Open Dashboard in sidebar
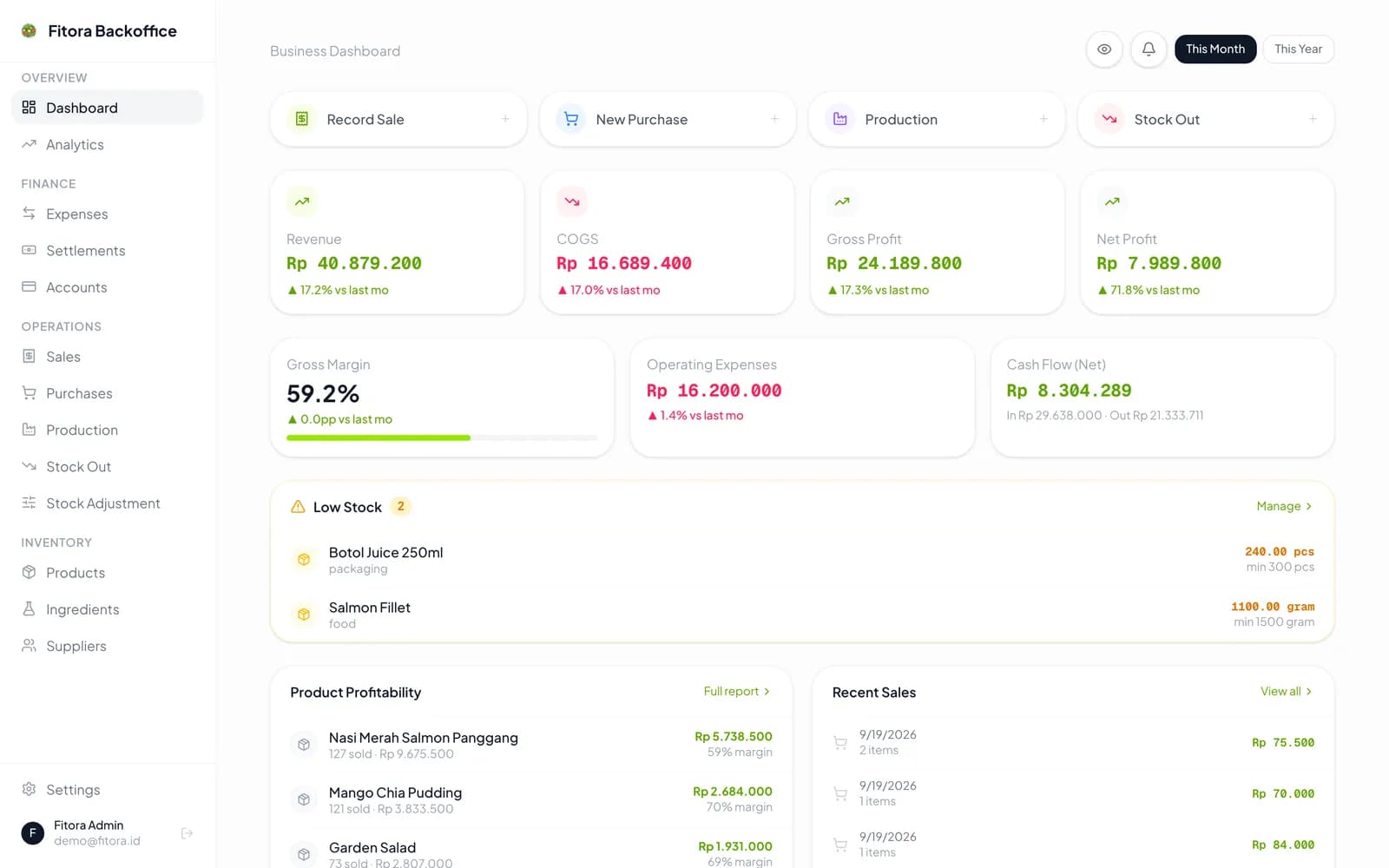 tap(108, 108)
